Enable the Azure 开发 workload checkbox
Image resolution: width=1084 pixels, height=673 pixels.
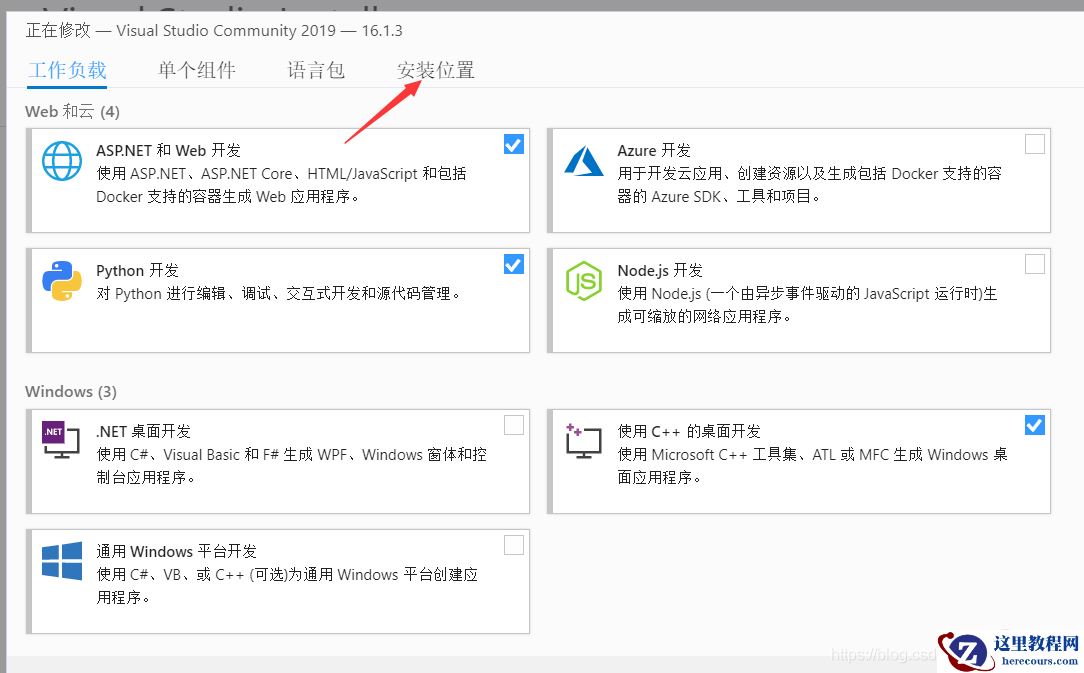coord(1034,144)
